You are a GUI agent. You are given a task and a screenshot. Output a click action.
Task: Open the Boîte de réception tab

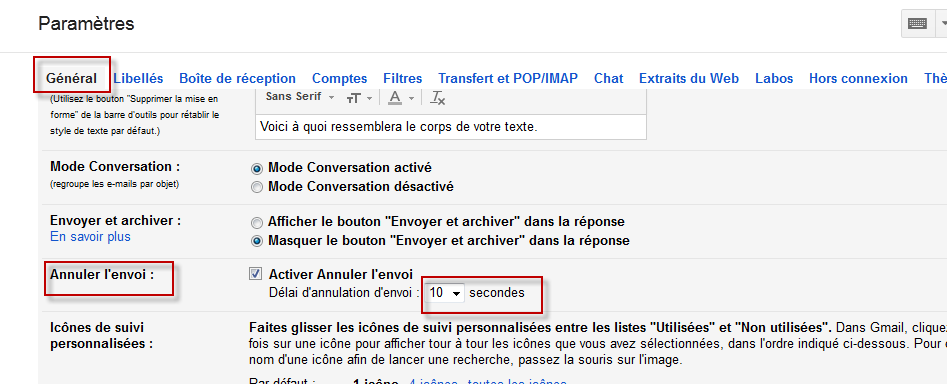click(x=237, y=78)
